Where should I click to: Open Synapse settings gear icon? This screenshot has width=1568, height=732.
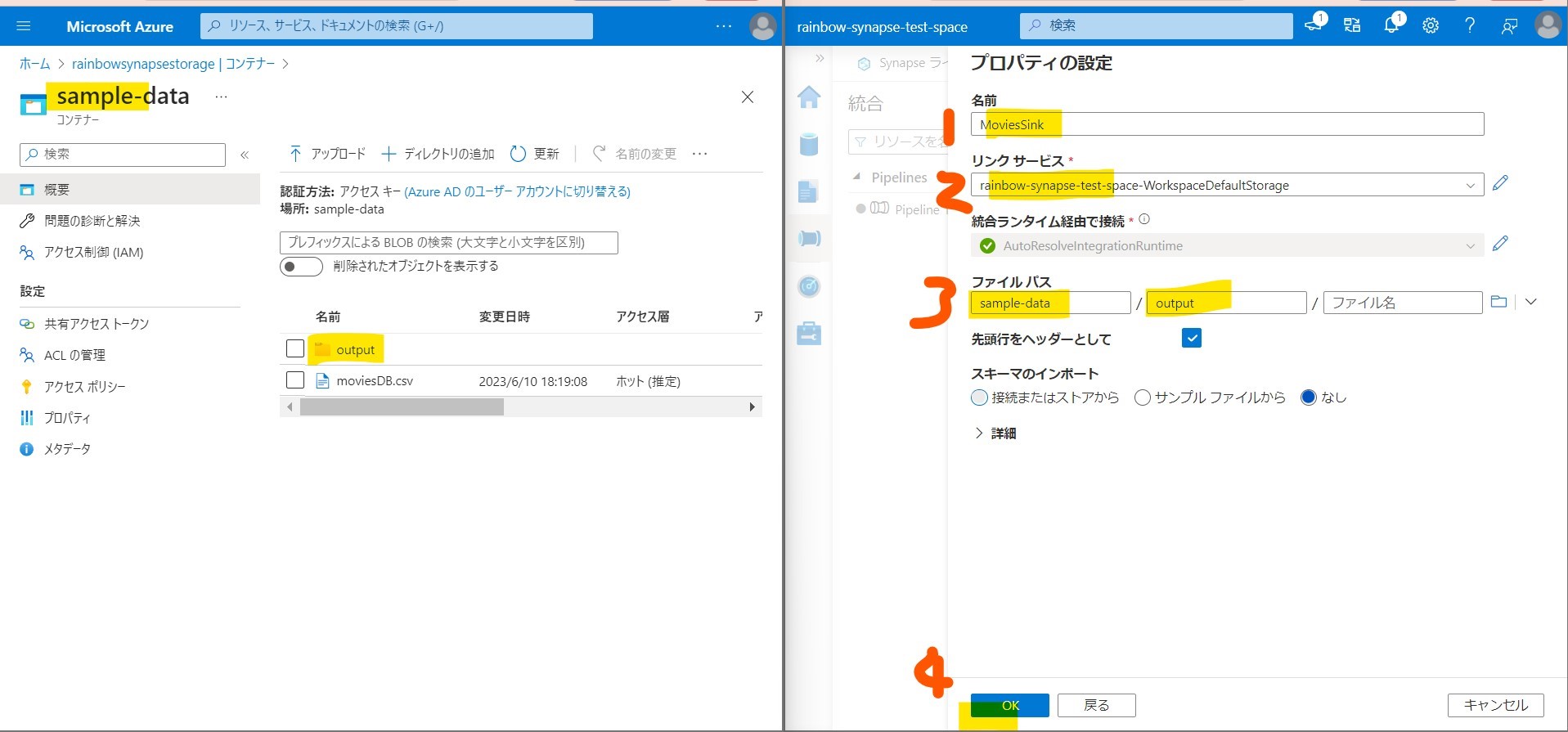coord(1431,26)
